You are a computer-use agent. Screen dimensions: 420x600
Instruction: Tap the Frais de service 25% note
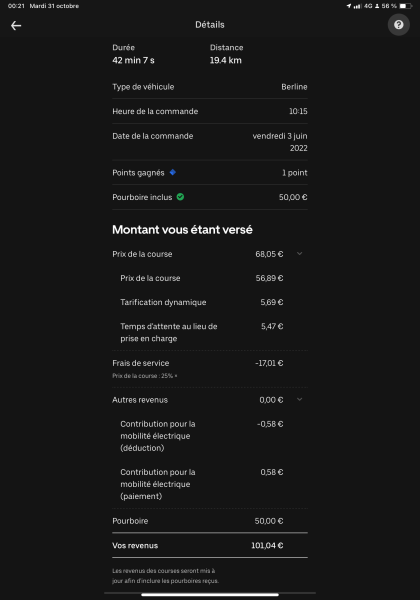pos(145,376)
